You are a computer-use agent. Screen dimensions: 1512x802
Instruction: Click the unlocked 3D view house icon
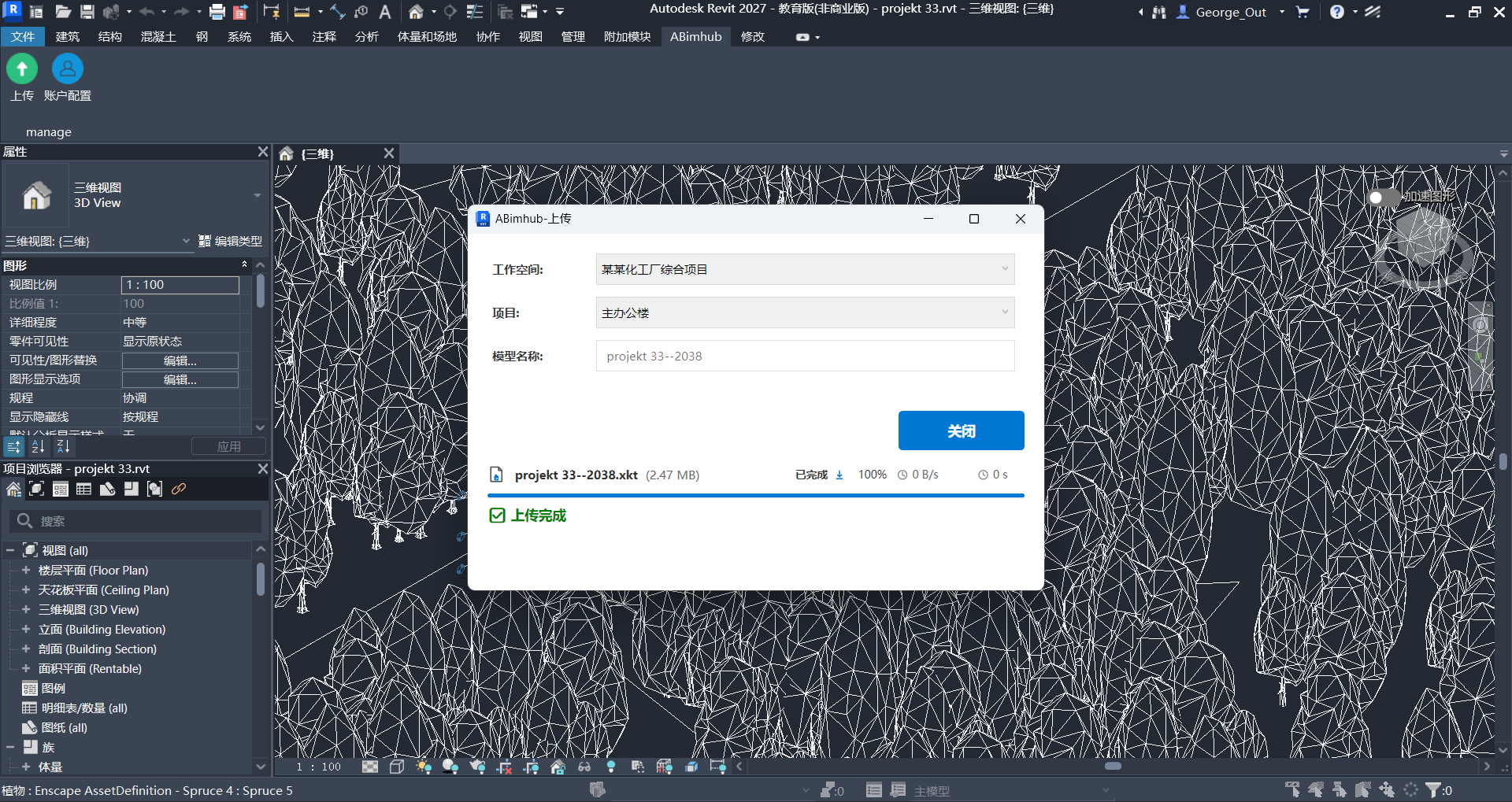558,767
